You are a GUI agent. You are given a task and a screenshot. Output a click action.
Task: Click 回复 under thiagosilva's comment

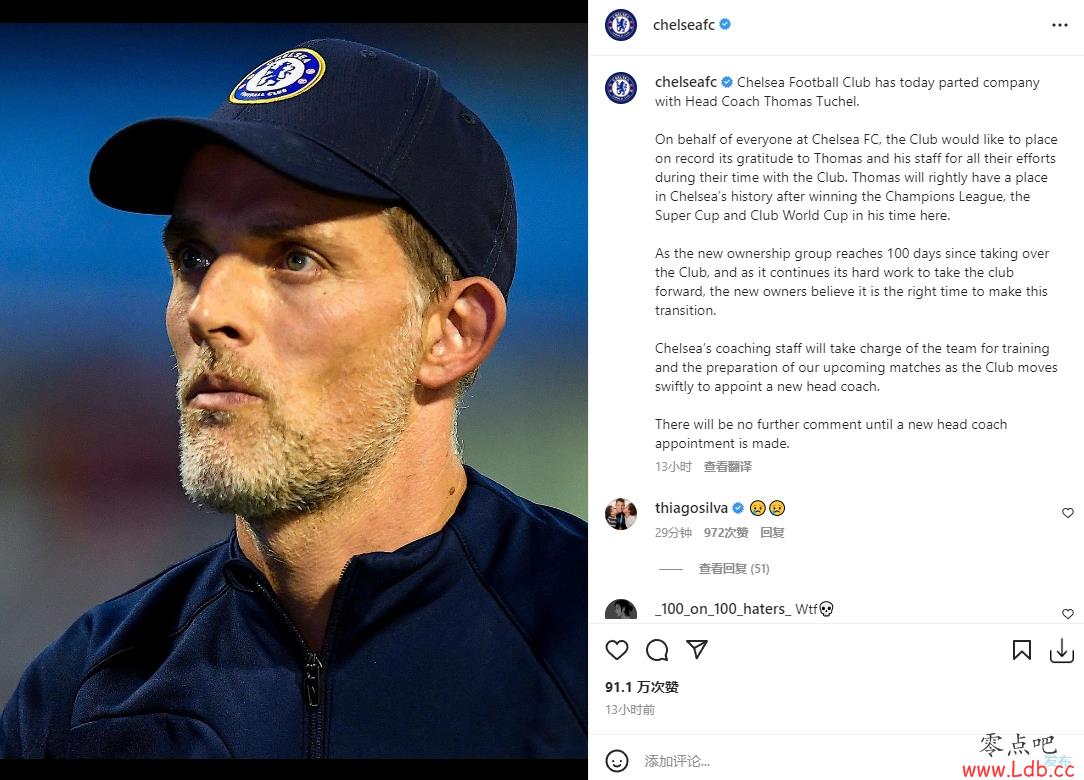[772, 532]
